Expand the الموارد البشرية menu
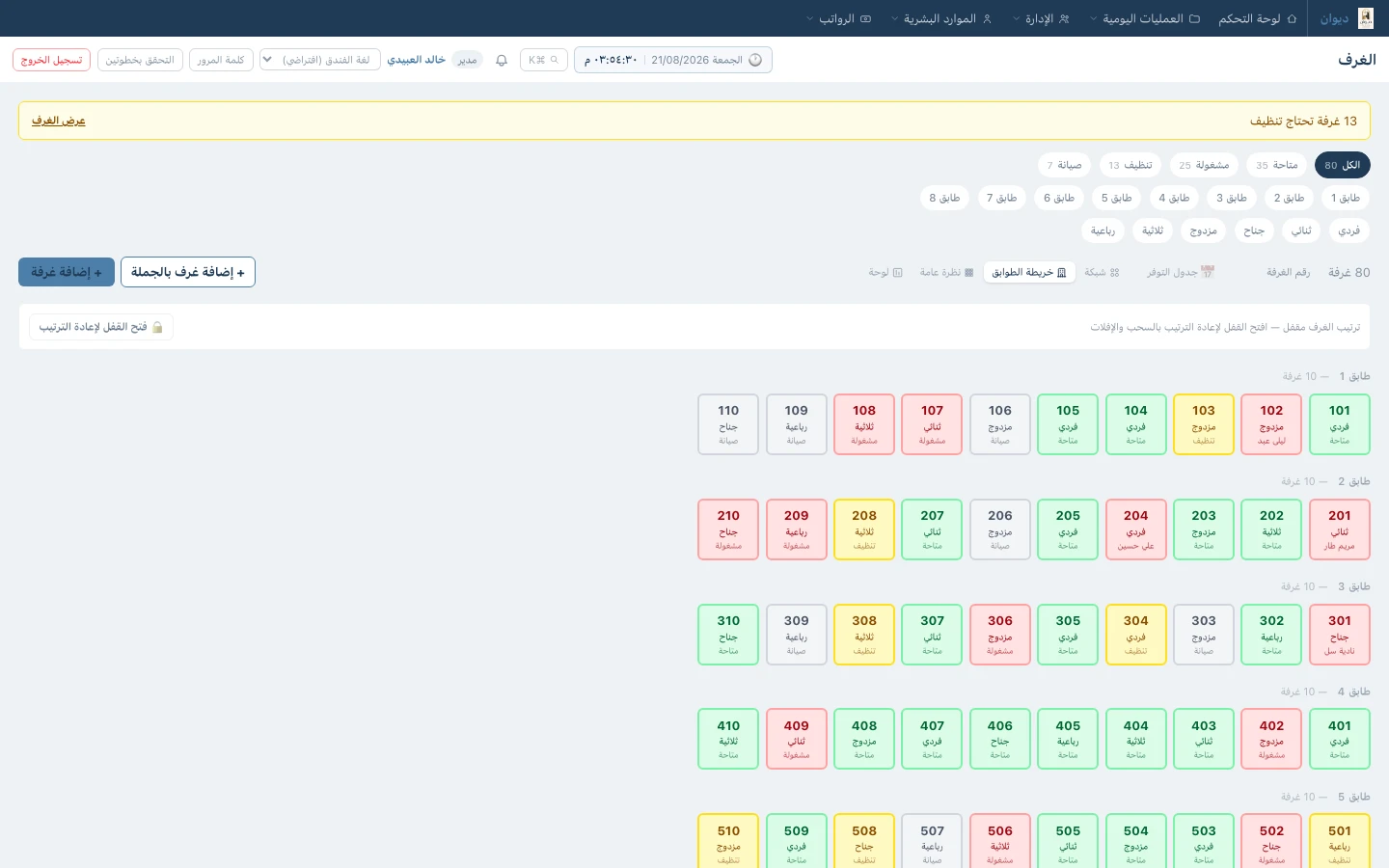This screenshot has width=1389, height=868. [941, 18]
